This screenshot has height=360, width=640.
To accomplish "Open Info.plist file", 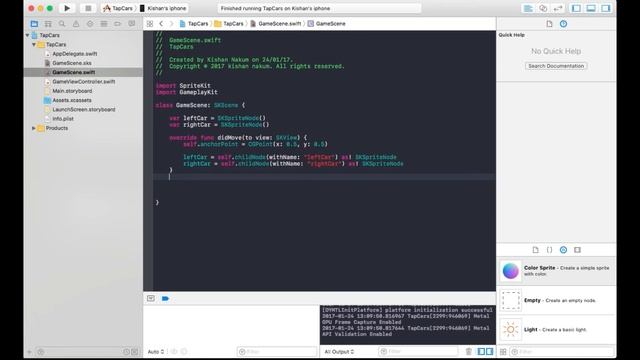I will (63, 119).
